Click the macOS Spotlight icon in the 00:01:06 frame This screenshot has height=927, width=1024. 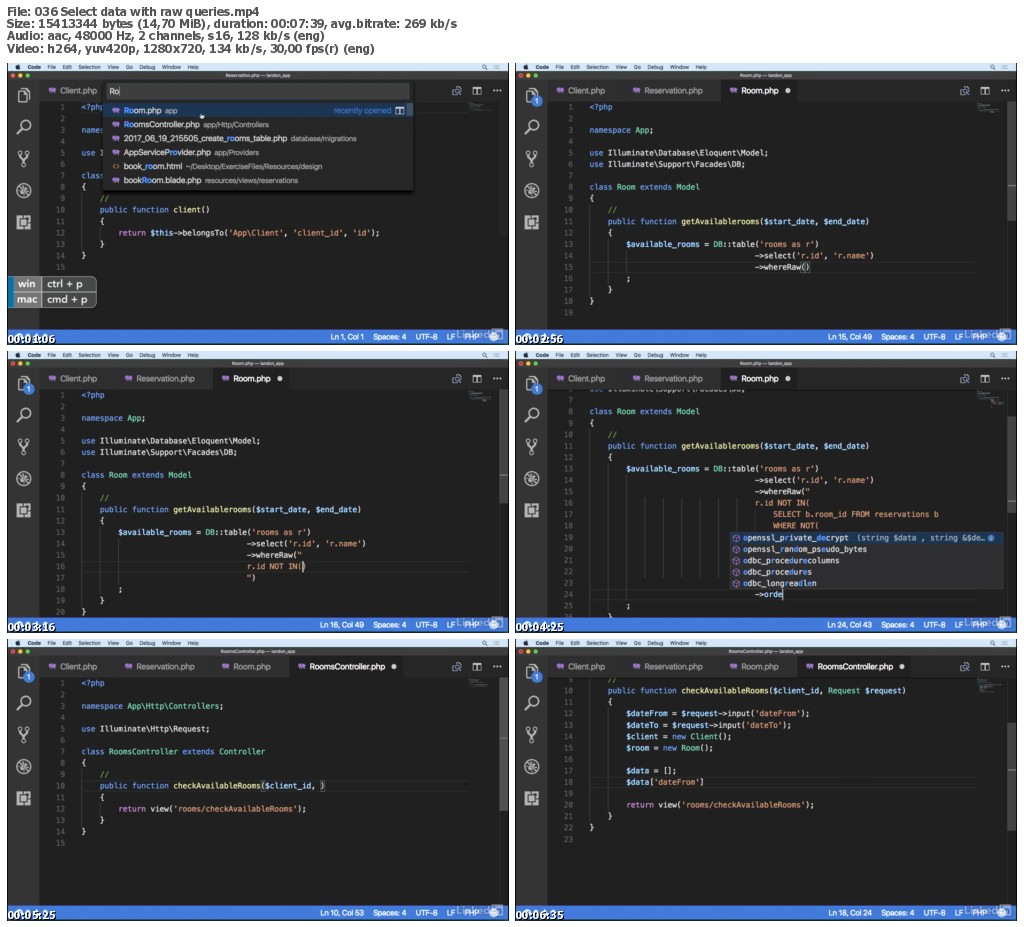[x=485, y=67]
